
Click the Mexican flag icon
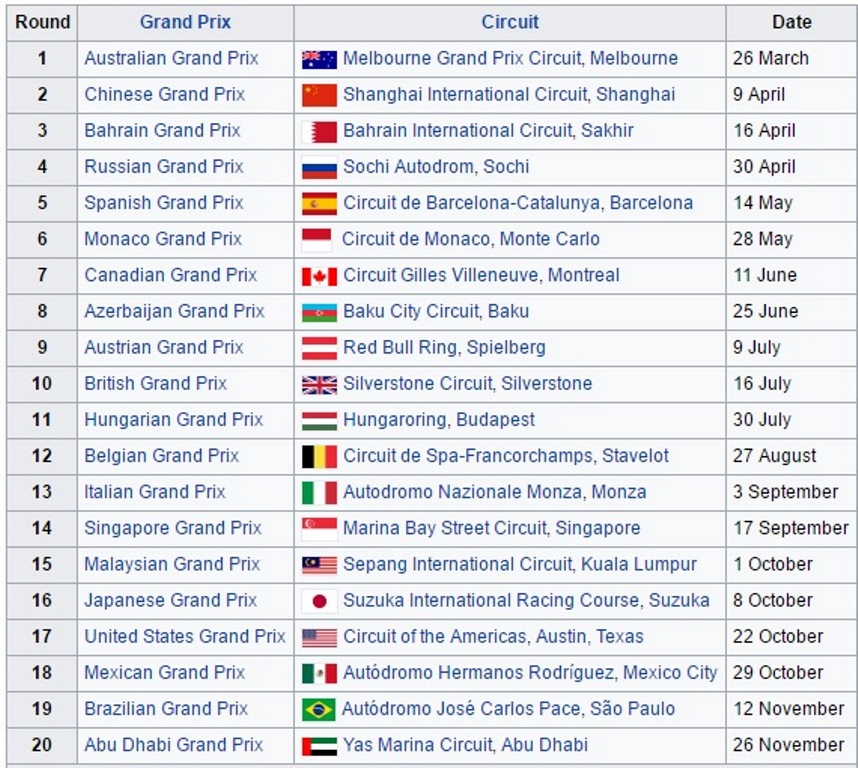click(x=319, y=673)
